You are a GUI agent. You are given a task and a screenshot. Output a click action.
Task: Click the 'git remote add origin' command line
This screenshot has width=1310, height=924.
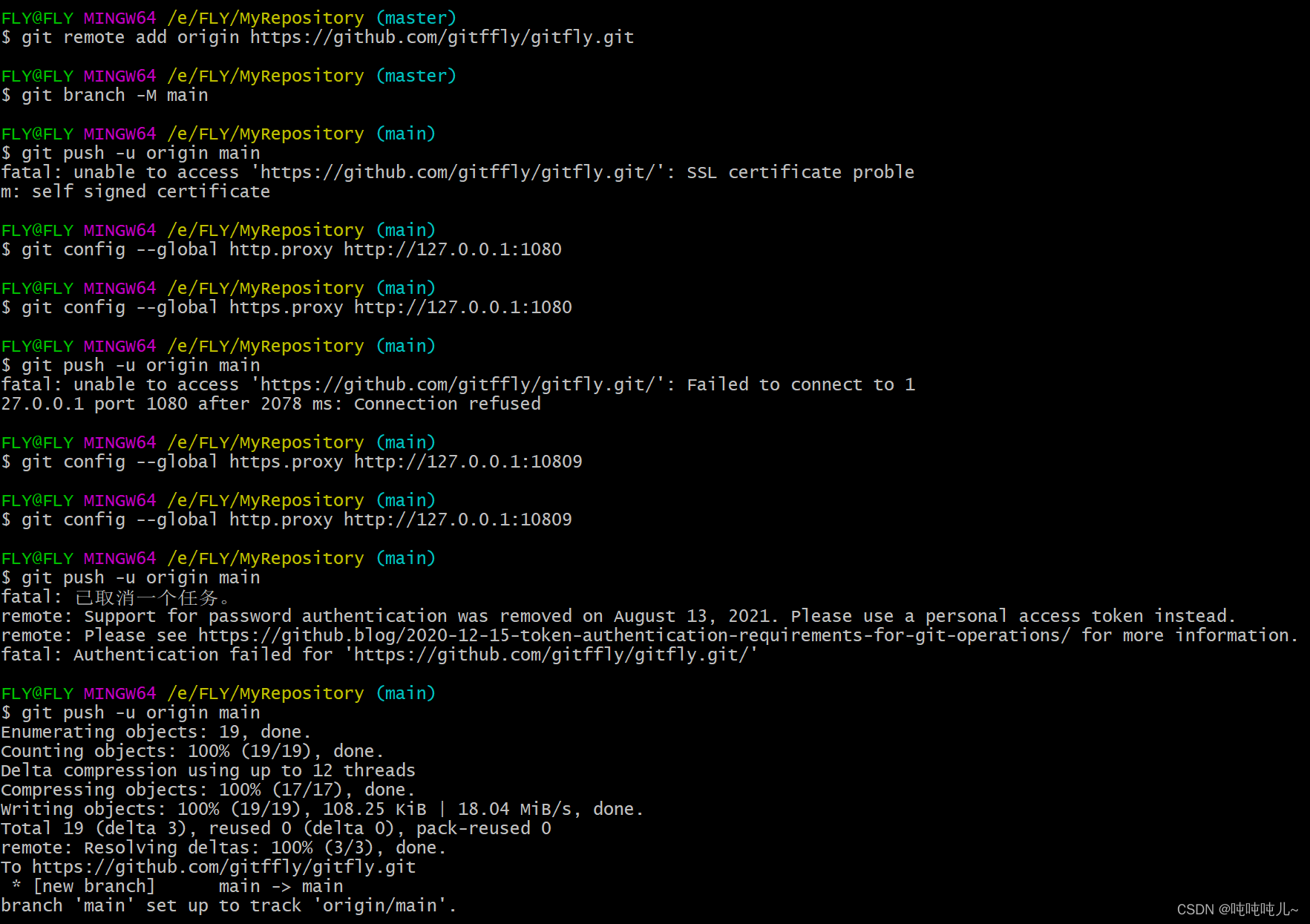pyautogui.click(x=318, y=37)
